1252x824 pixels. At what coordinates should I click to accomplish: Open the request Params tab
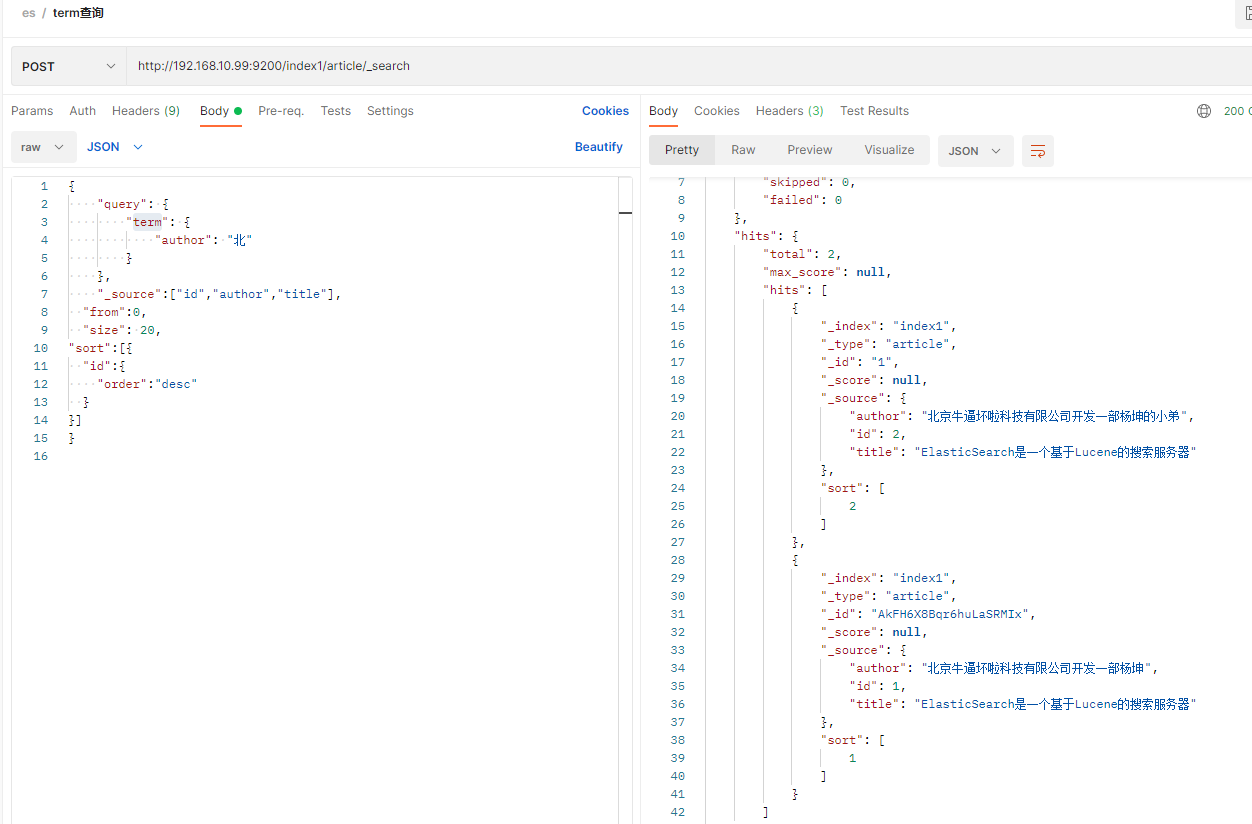[x=32, y=111]
